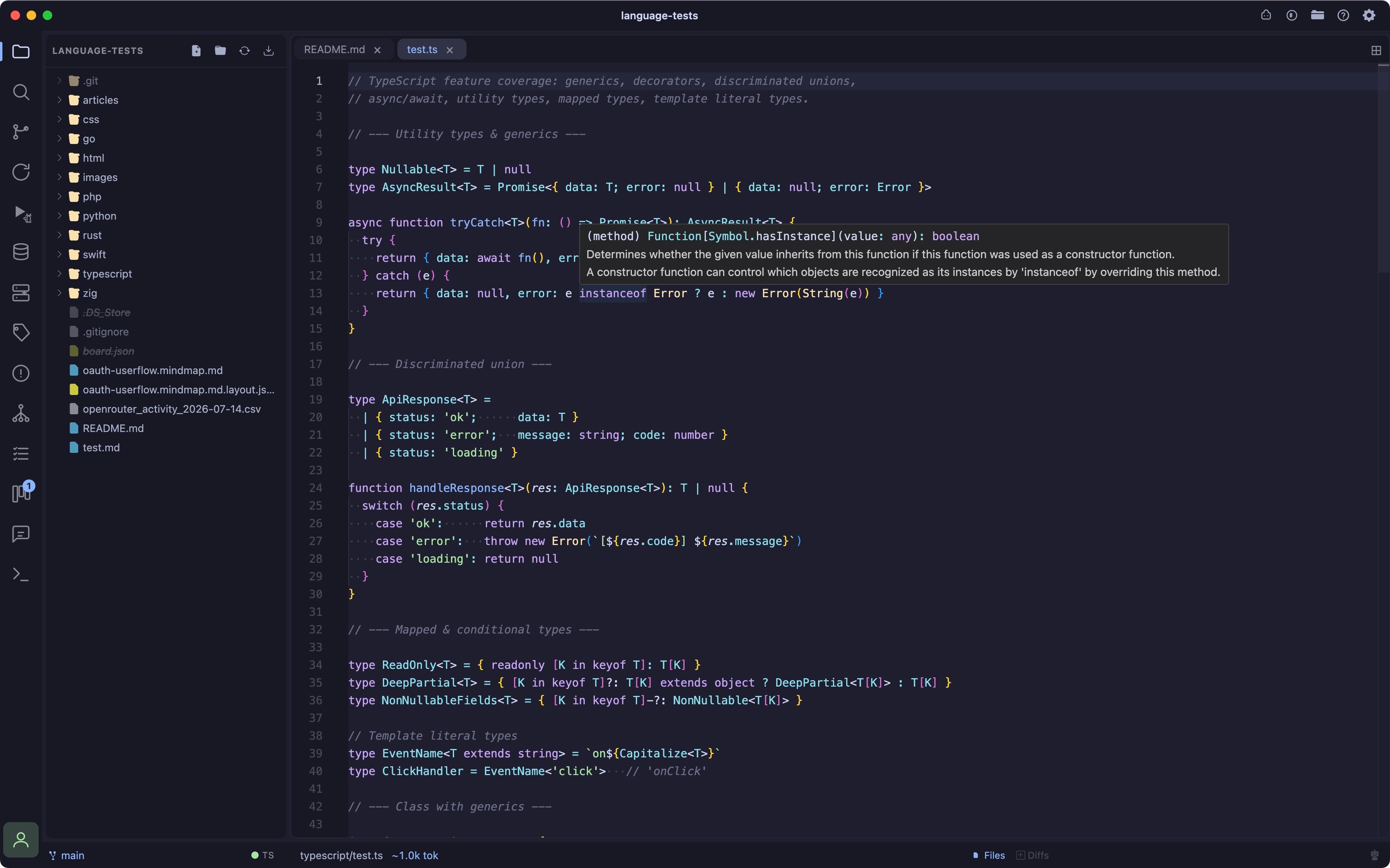
Task: Open the chat messages sidebar icon
Action: pyautogui.click(x=21, y=534)
